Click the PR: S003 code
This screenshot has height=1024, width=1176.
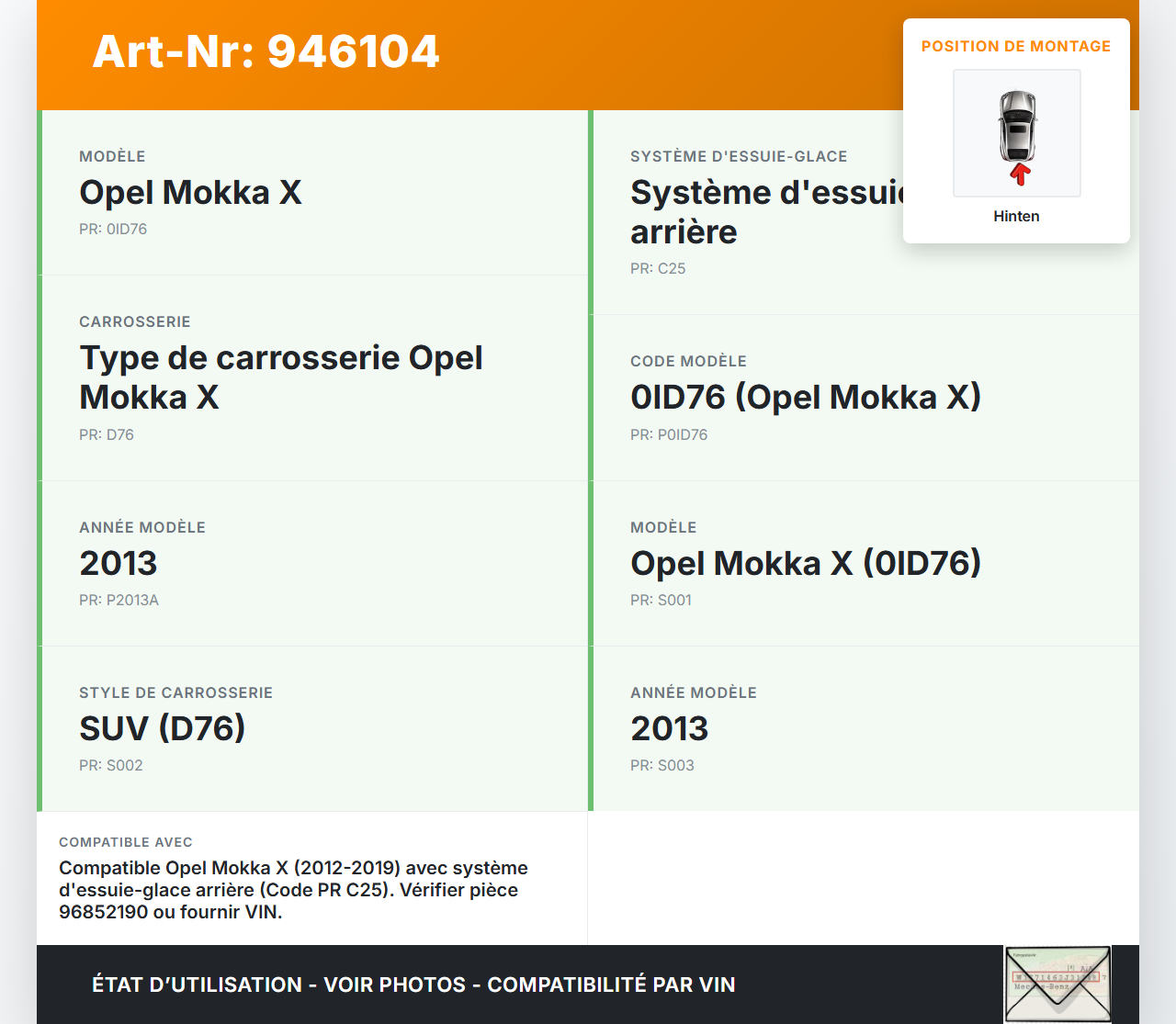pyautogui.click(x=662, y=765)
